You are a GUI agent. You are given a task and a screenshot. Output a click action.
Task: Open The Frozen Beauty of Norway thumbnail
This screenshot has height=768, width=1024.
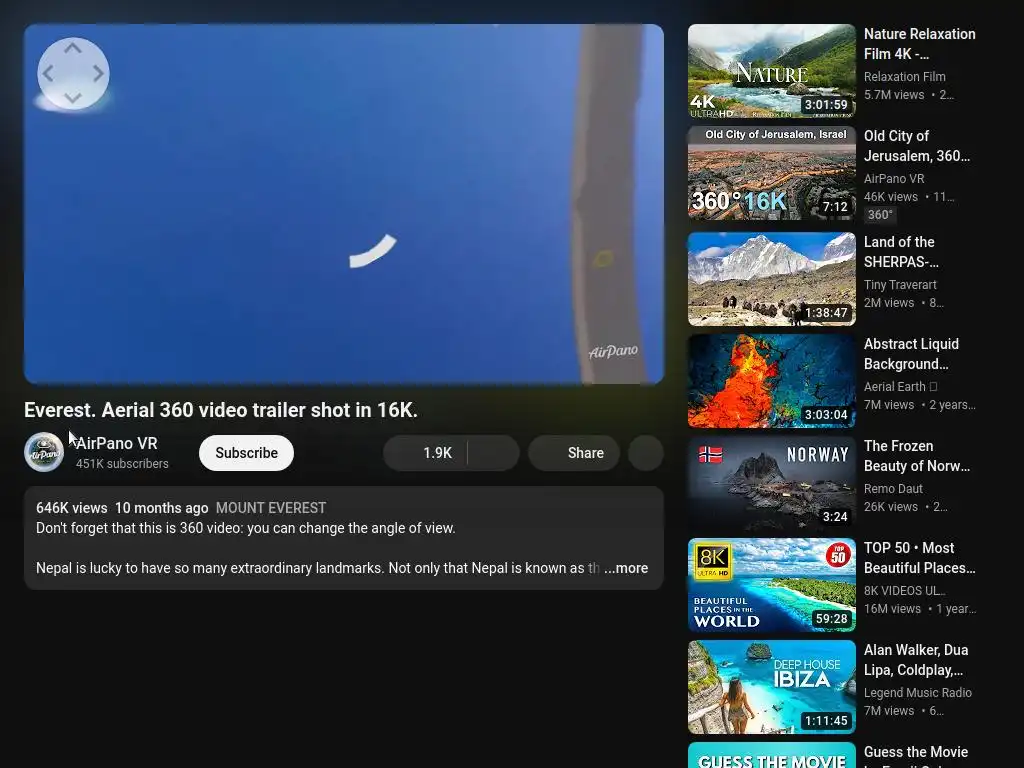[771, 483]
